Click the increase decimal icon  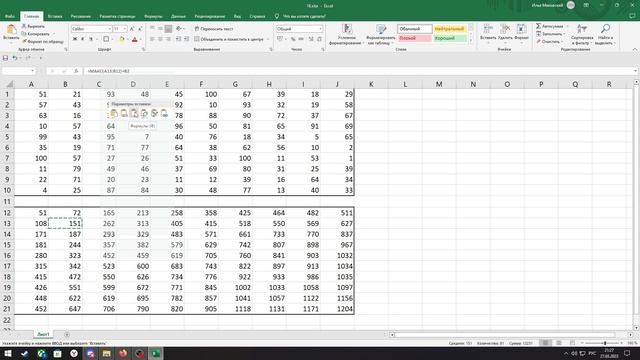(311, 39)
